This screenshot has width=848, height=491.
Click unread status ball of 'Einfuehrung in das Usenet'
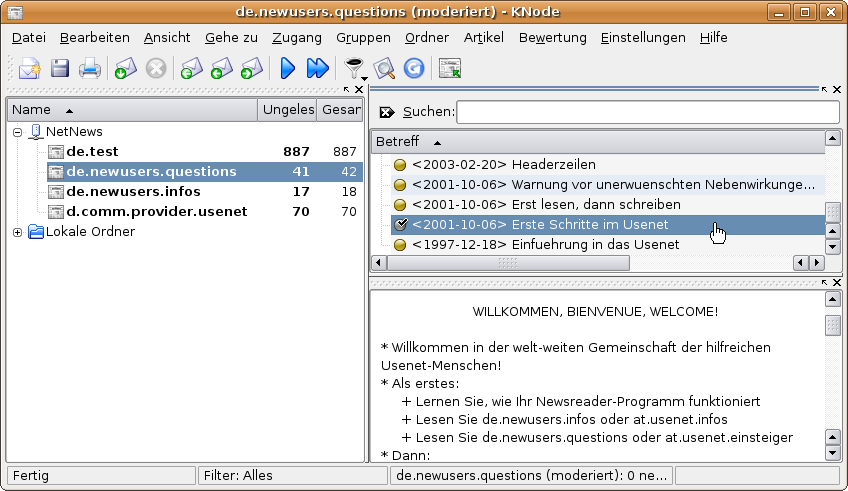click(400, 245)
